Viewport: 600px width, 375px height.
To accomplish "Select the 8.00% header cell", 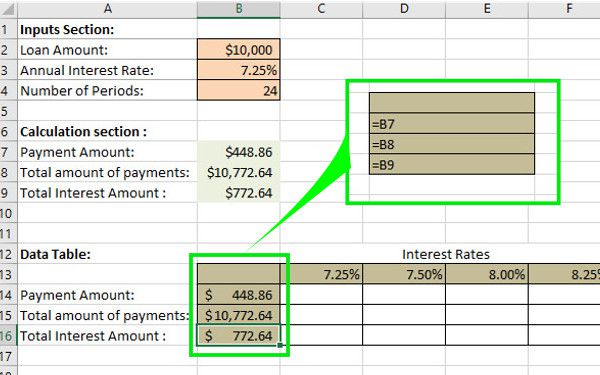I will pos(487,274).
